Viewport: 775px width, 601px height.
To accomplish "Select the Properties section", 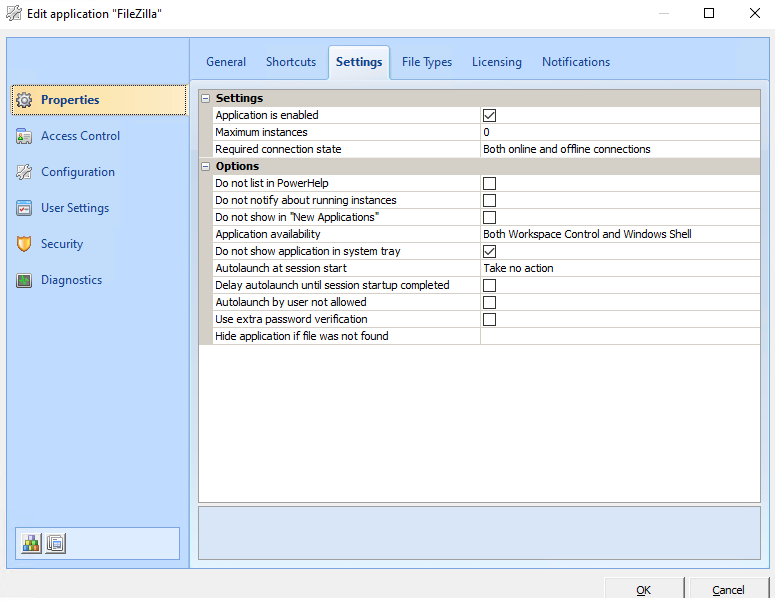I will 99,100.
